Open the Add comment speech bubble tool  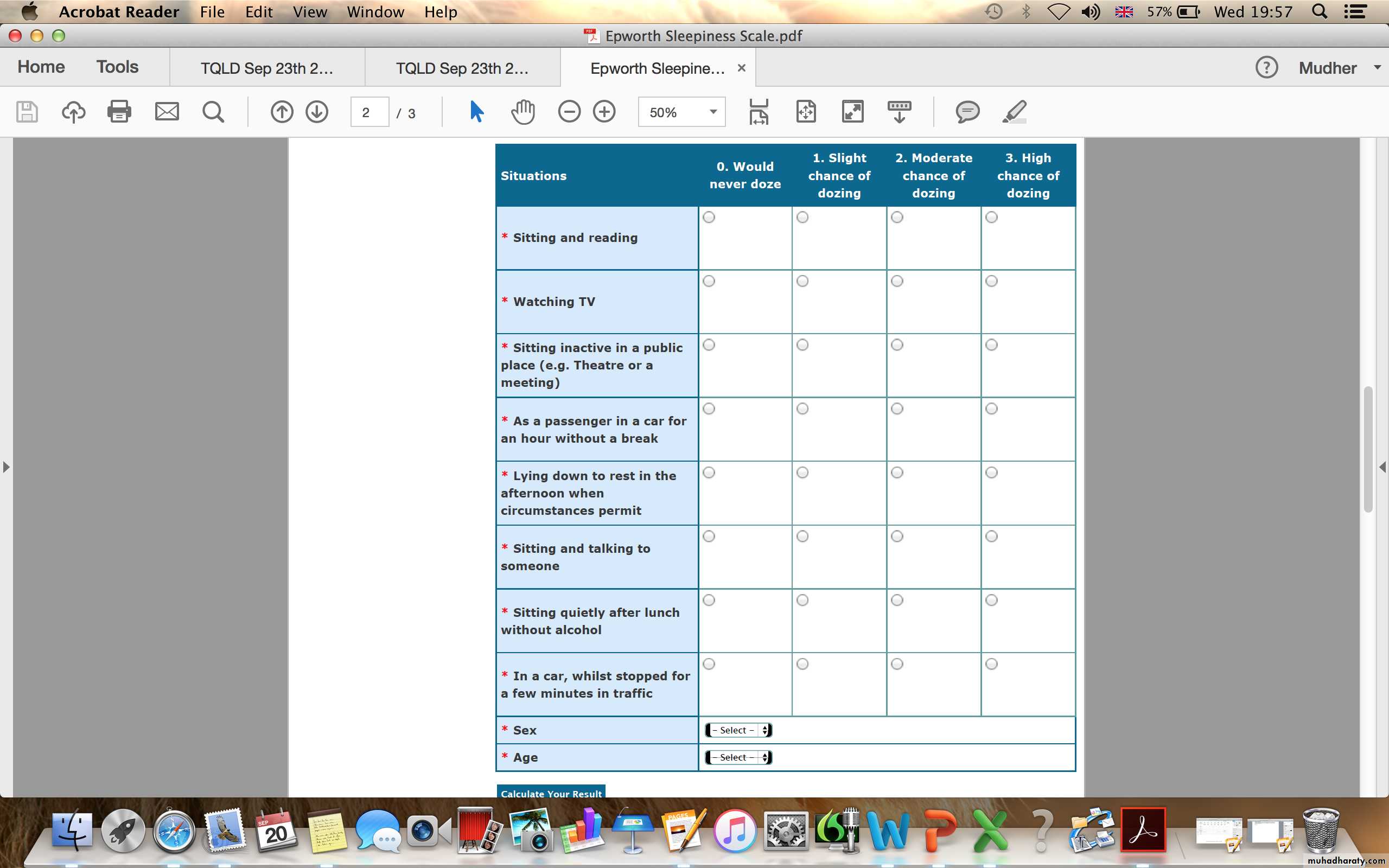(967, 111)
